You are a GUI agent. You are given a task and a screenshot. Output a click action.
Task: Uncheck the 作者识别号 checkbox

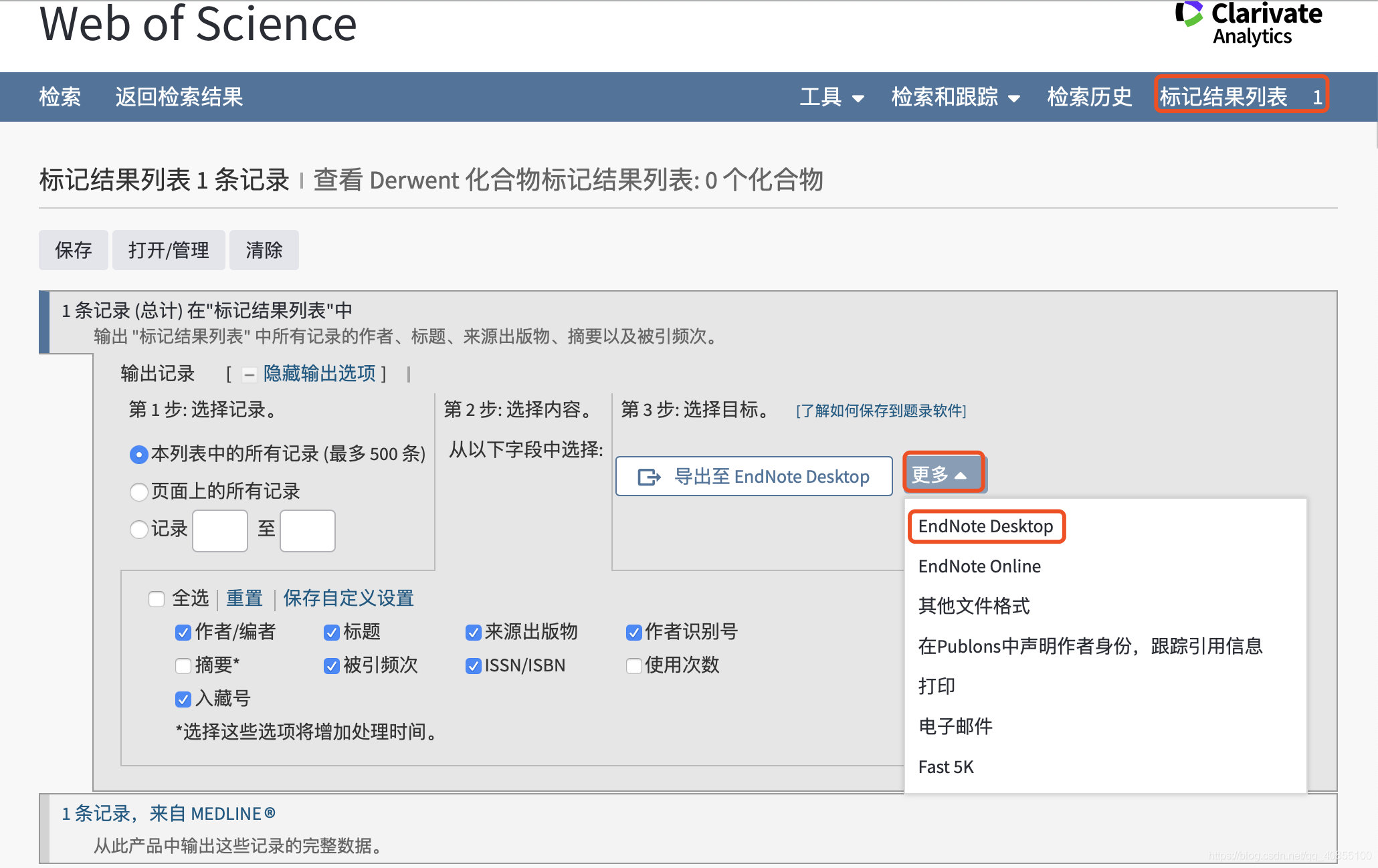click(x=633, y=632)
